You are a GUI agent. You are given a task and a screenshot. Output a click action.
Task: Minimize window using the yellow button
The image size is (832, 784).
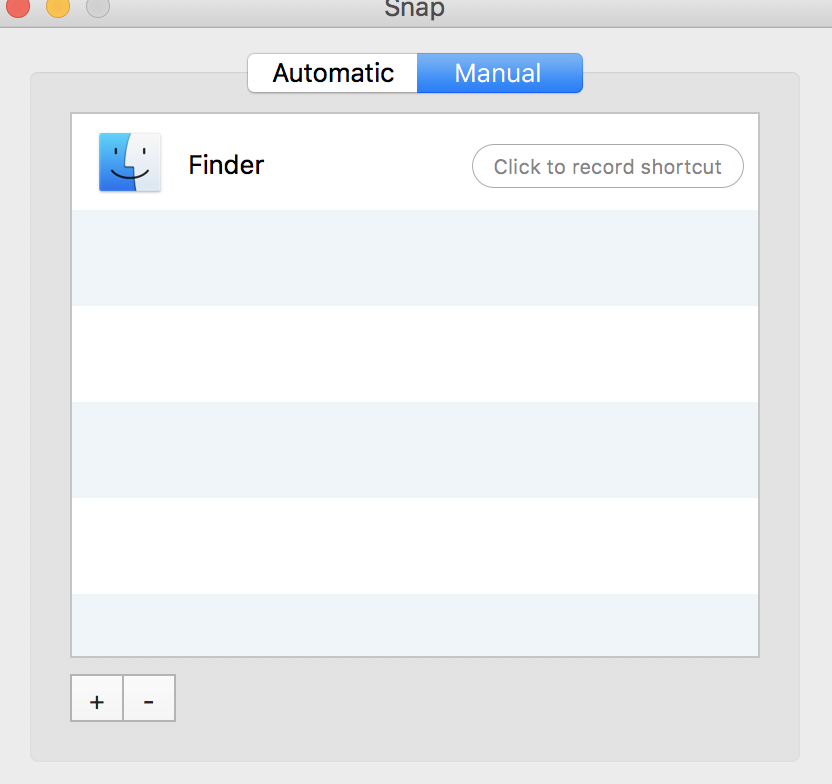[58, 7]
